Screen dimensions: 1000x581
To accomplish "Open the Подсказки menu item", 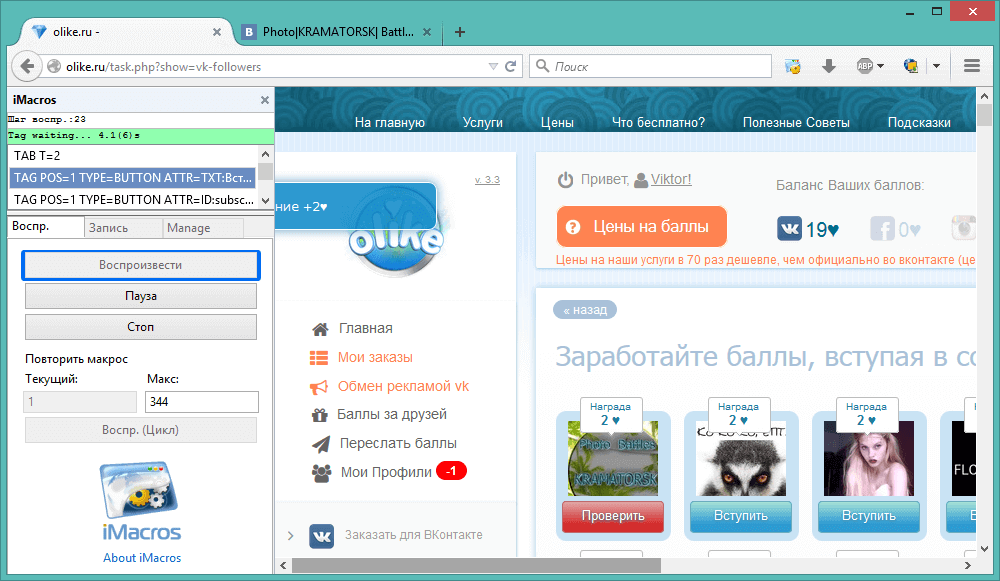I will pyautogui.click(x=919, y=122).
